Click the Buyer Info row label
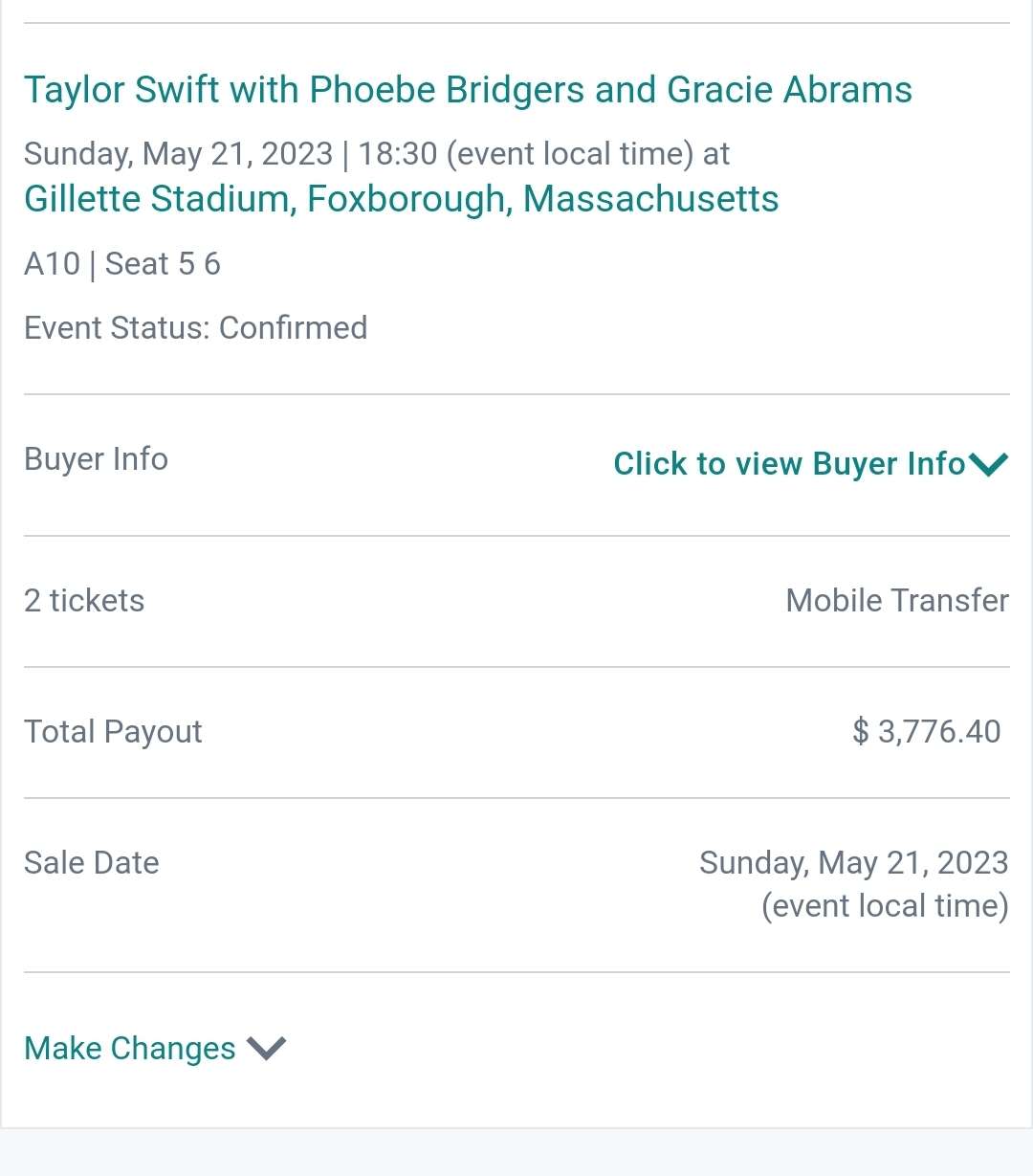1033x1176 pixels. coord(96,459)
